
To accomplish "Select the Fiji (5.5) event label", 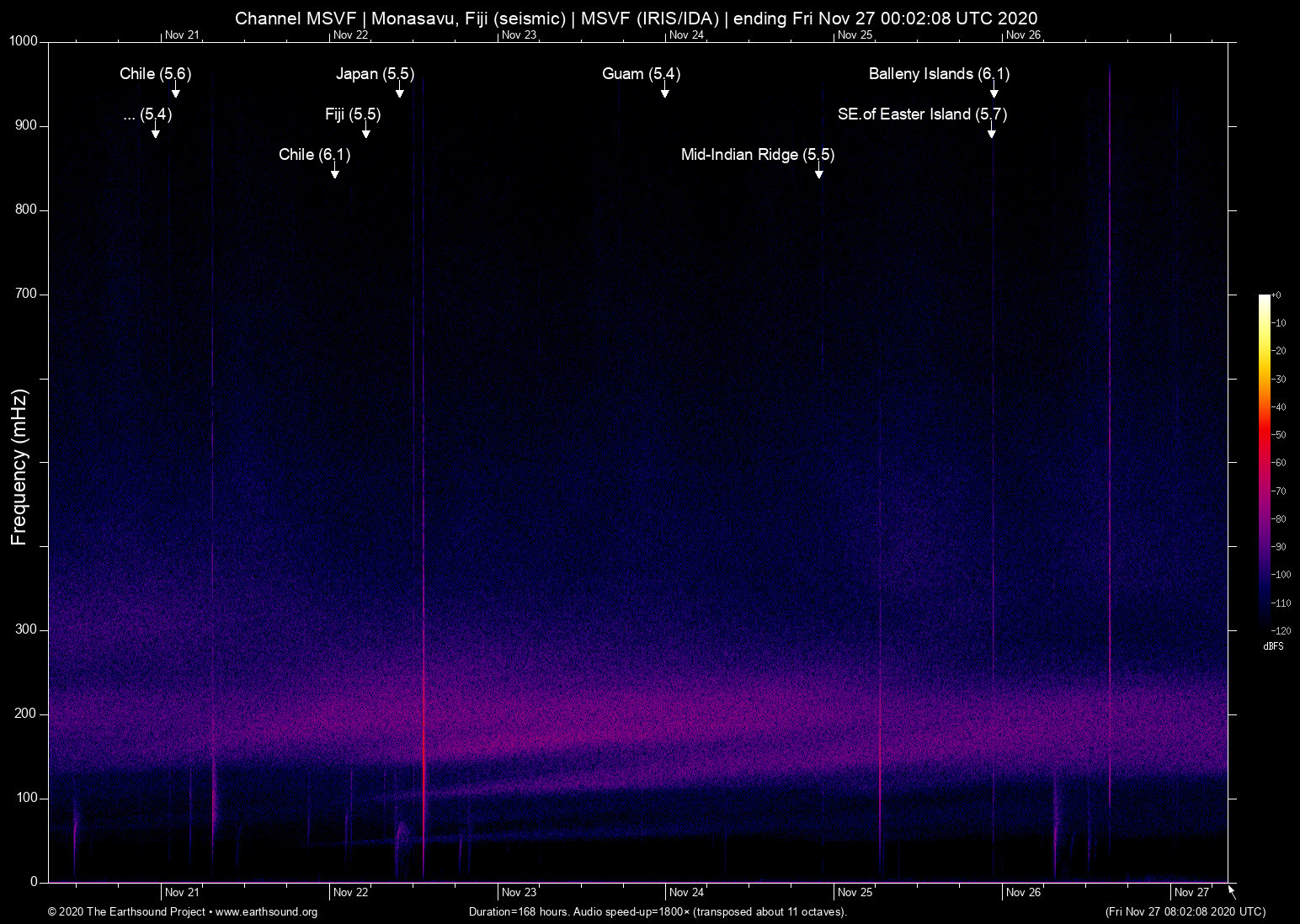I will (353, 114).
